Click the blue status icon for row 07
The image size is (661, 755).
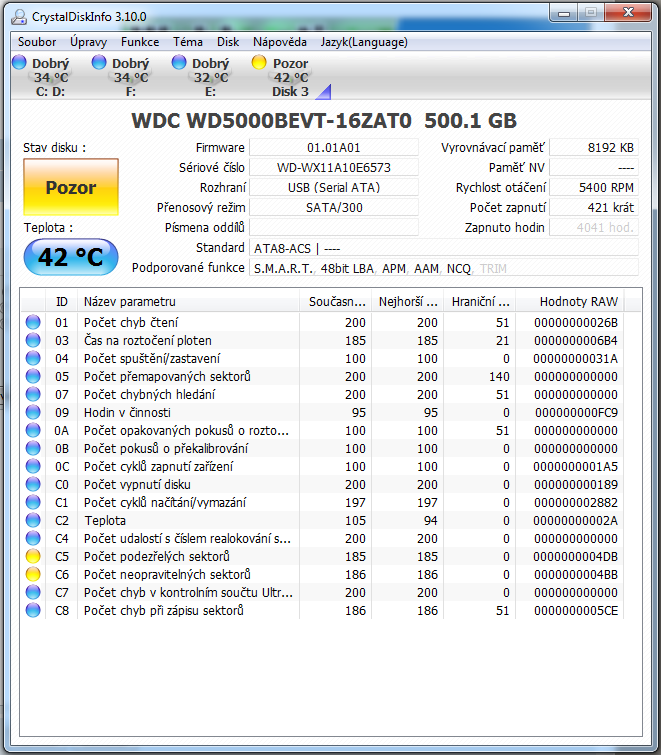[x=33, y=394]
